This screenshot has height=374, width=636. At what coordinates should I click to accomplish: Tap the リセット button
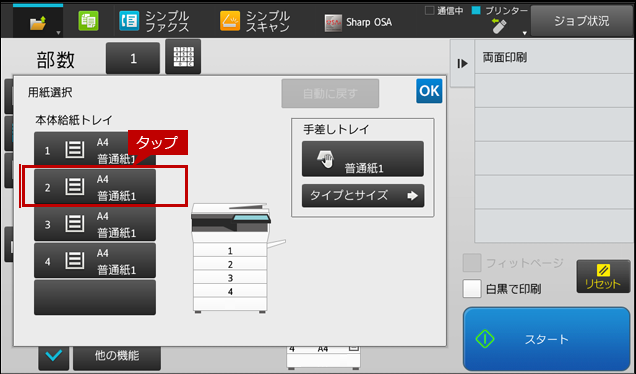(x=603, y=276)
